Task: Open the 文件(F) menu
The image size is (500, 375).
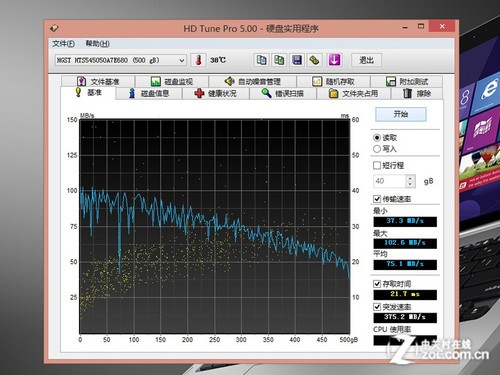Action: (63, 44)
